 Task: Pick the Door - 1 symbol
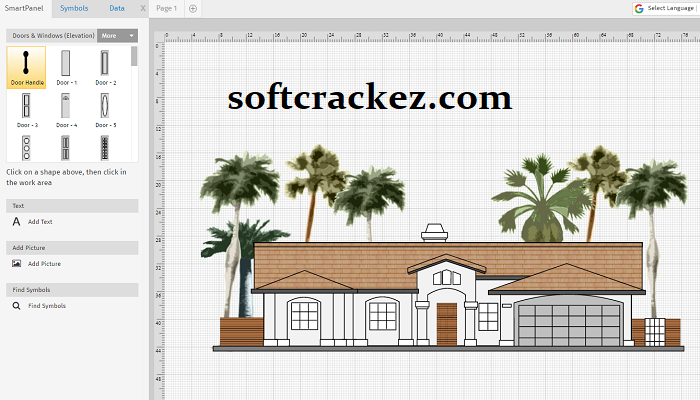click(x=66, y=67)
